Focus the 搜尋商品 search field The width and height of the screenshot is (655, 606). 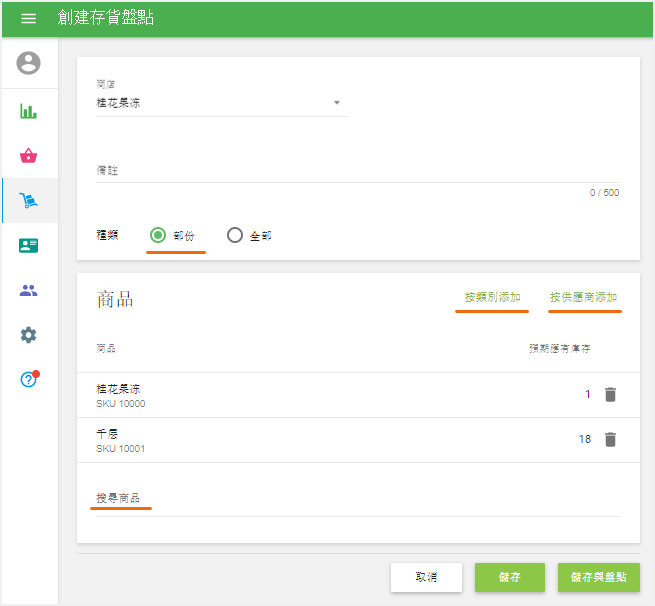tap(356, 499)
